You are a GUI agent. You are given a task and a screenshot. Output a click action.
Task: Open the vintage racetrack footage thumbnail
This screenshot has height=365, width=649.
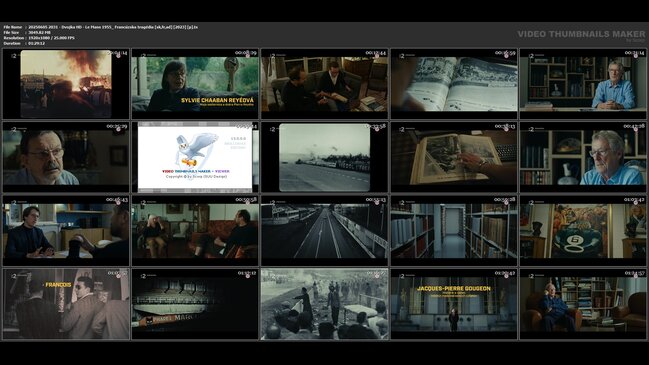pos(324,157)
